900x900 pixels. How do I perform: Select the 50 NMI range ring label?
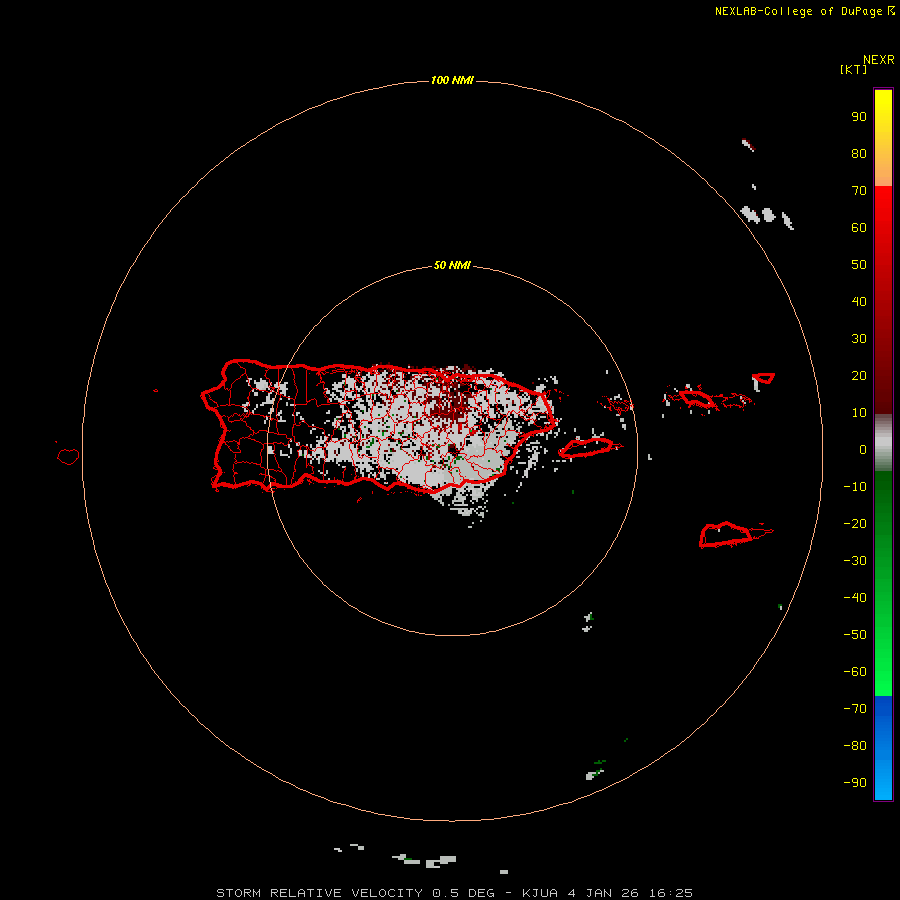pos(452,265)
